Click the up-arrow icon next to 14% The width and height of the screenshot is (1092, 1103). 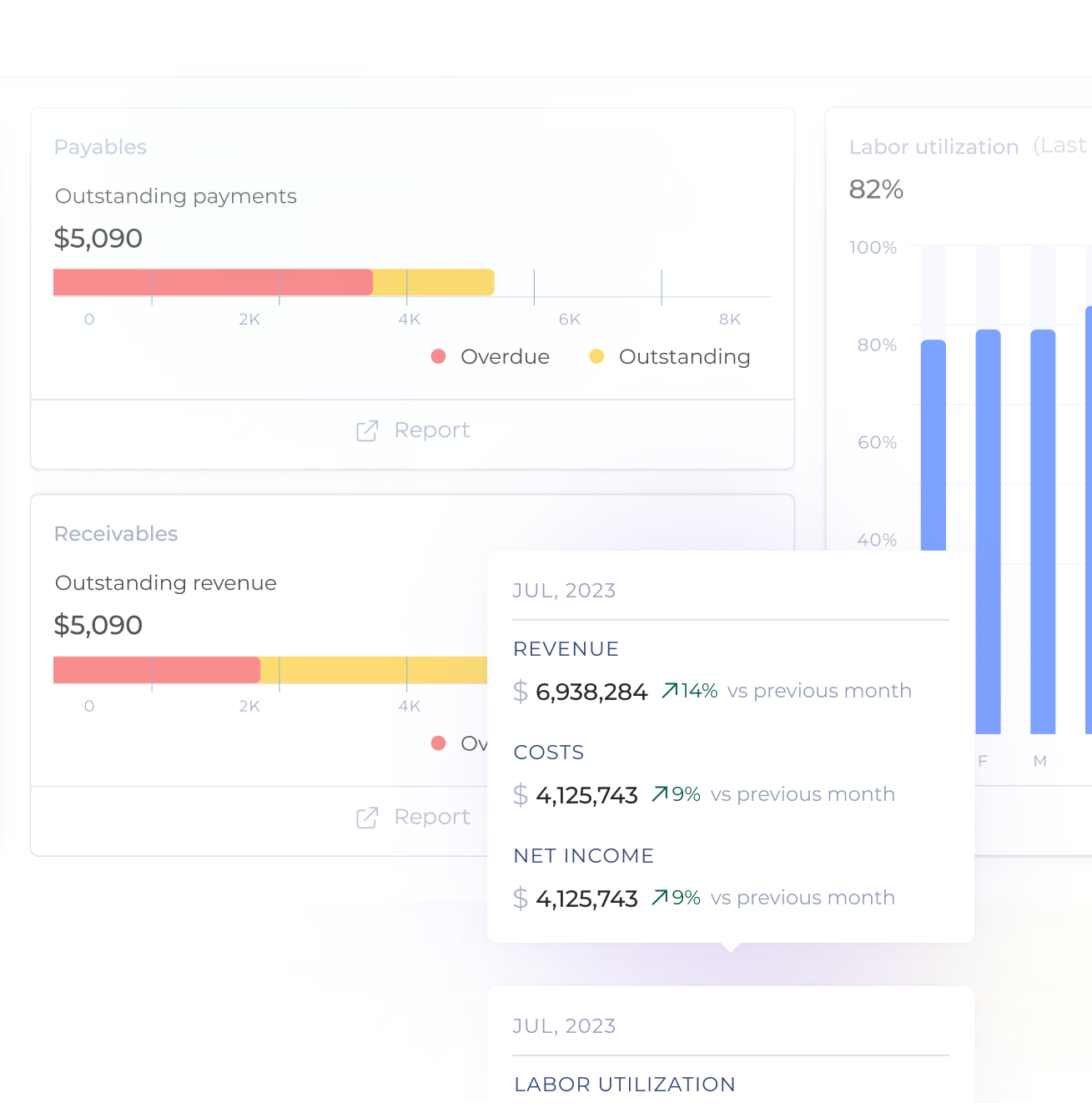click(x=670, y=691)
